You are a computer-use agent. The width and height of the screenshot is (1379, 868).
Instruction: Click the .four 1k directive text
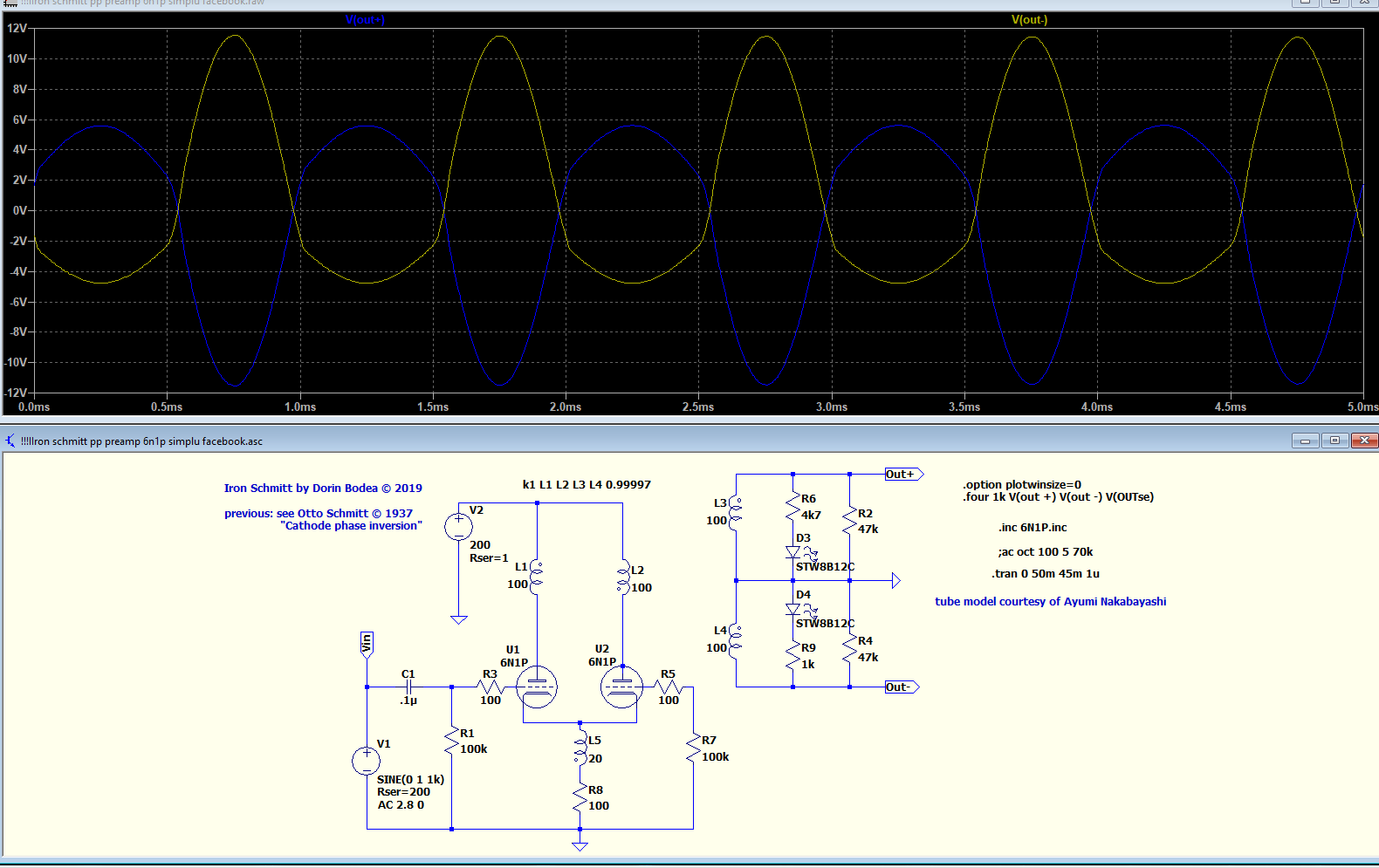(x=1059, y=497)
